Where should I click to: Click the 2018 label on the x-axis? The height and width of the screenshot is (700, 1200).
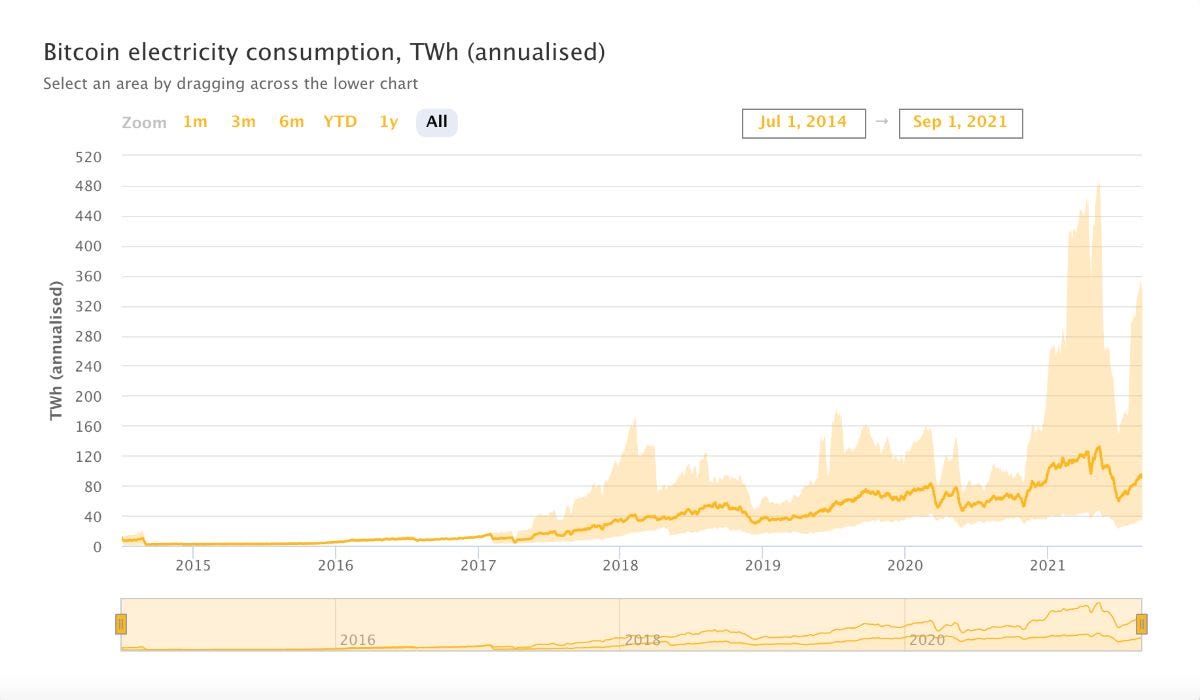coord(621,565)
